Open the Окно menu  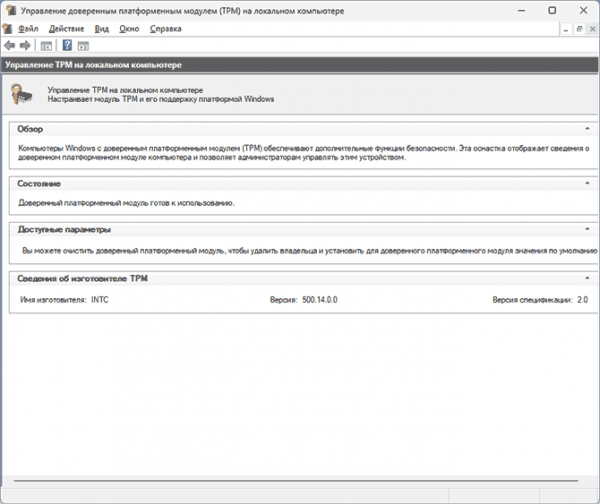click(x=129, y=29)
